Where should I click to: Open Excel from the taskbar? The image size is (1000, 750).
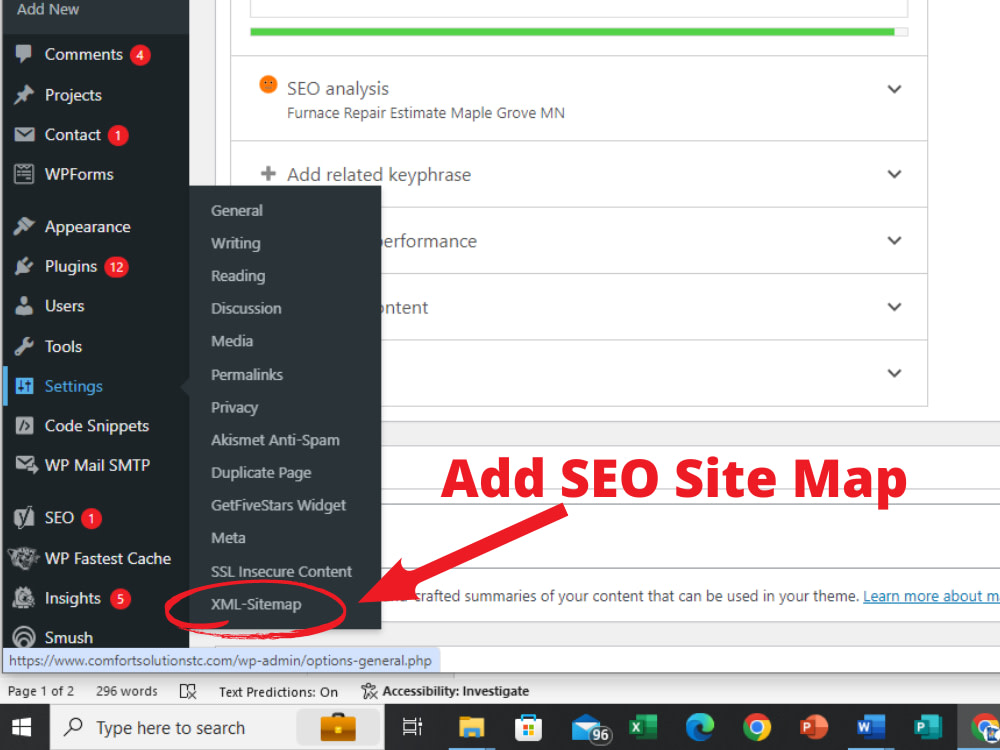point(643,727)
